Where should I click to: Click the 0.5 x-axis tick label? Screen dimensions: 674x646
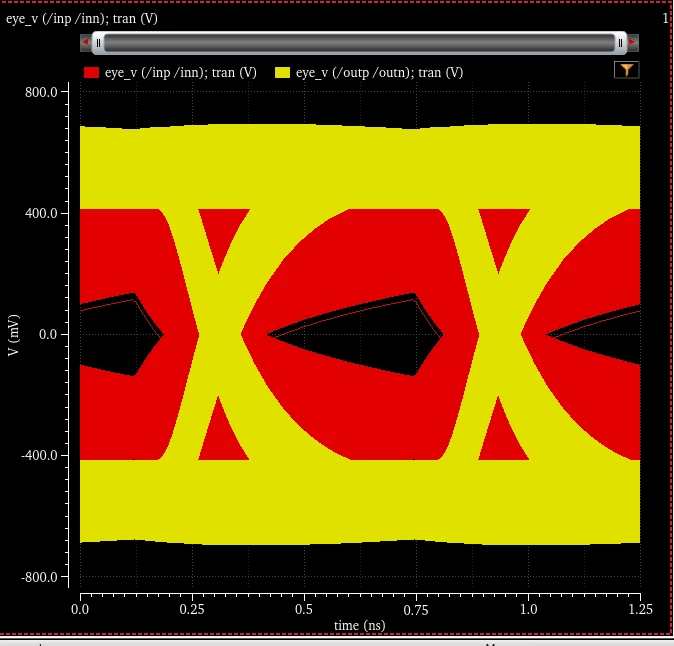[x=304, y=609]
